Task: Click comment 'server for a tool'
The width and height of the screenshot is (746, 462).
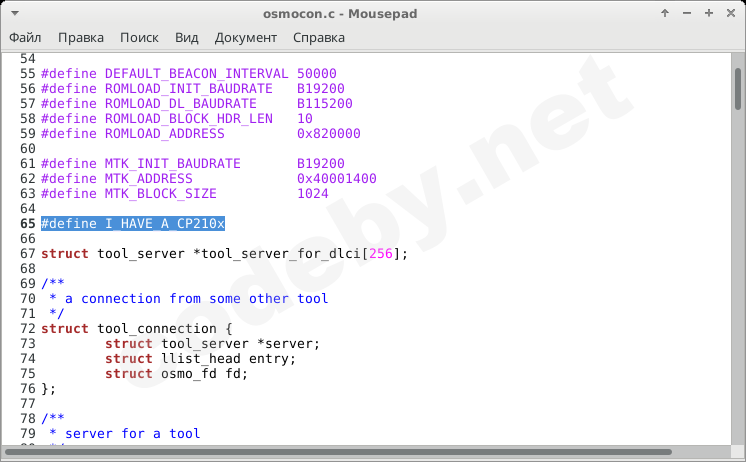Action: 133,434
